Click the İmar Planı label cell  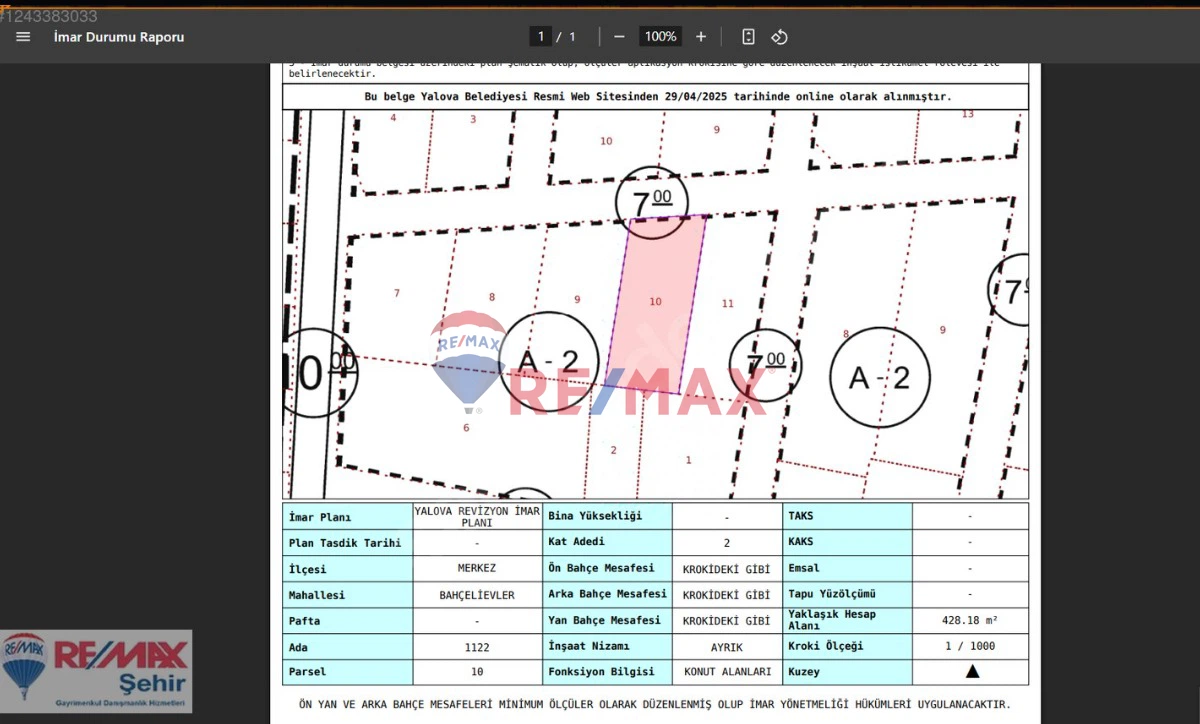(348, 517)
